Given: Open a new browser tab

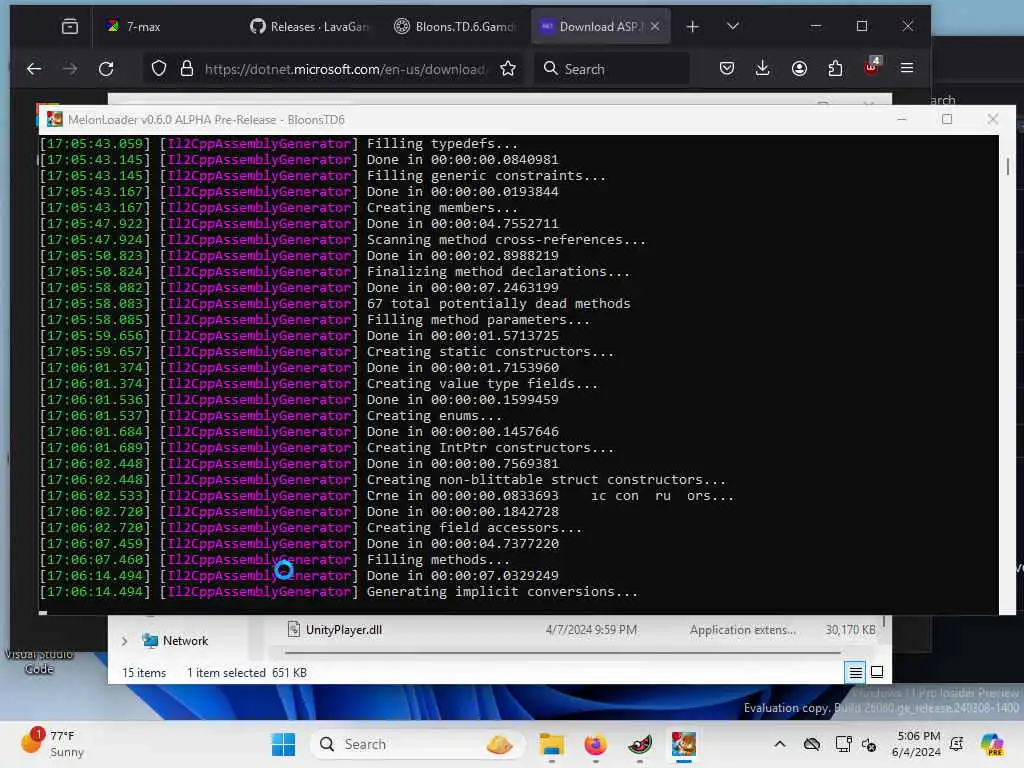Looking at the screenshot, I should pos(693,26).
